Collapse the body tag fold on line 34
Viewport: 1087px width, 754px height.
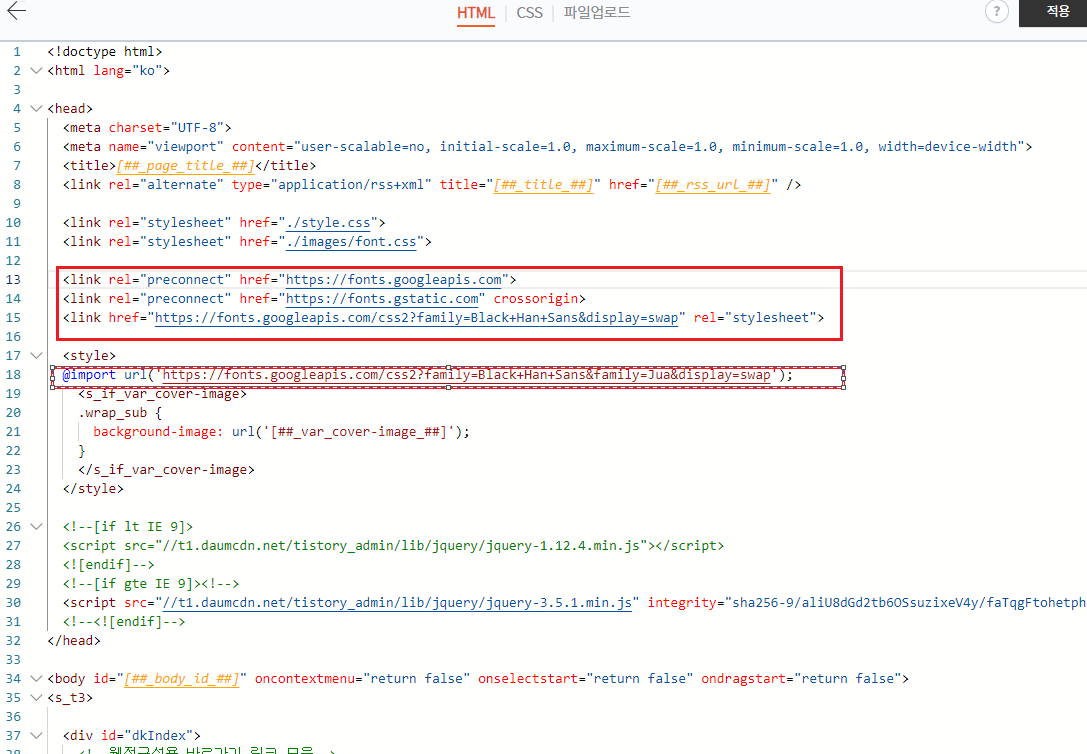click(36, 678)
